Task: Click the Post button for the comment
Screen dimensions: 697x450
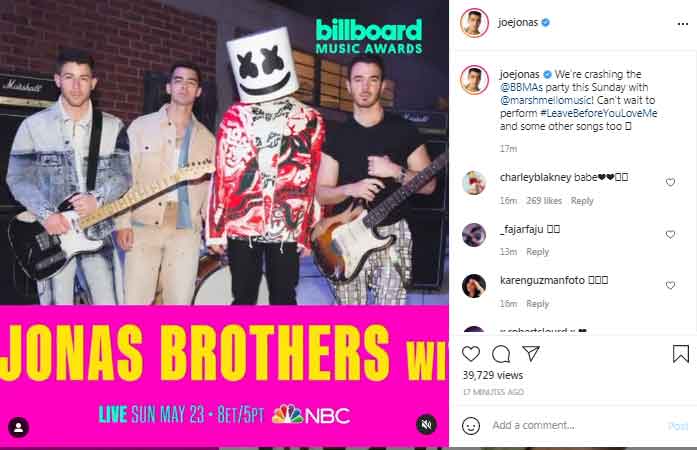Action: click(x=678, y=426)
